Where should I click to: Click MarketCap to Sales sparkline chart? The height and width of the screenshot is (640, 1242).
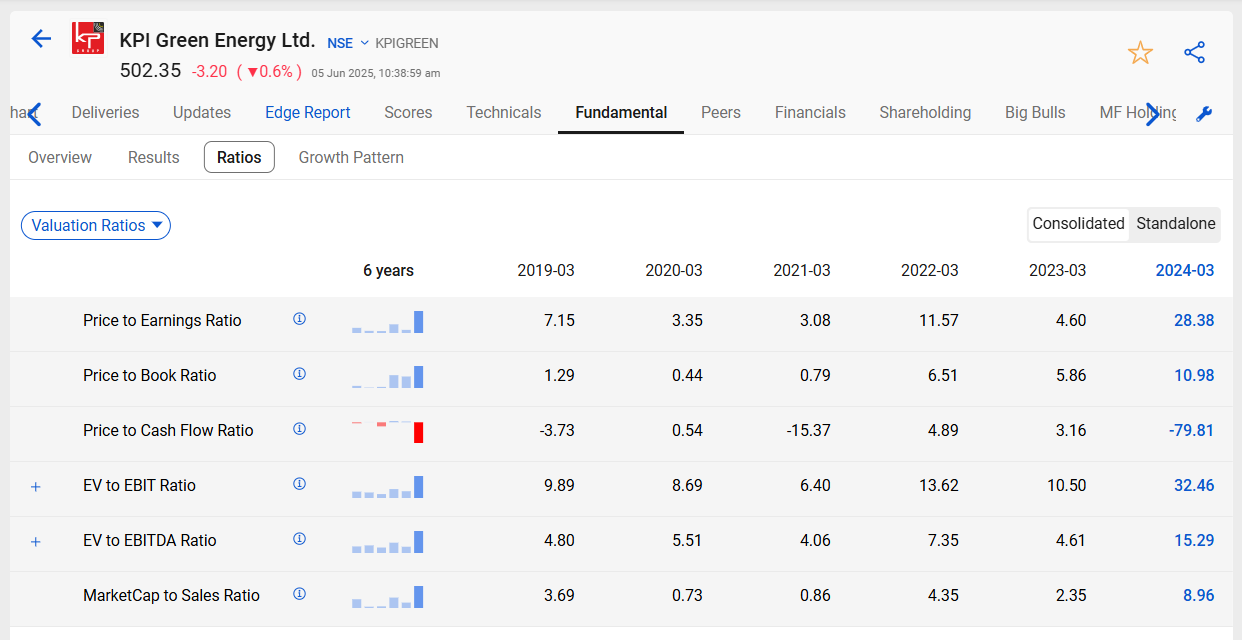click(x=388, y=597)
